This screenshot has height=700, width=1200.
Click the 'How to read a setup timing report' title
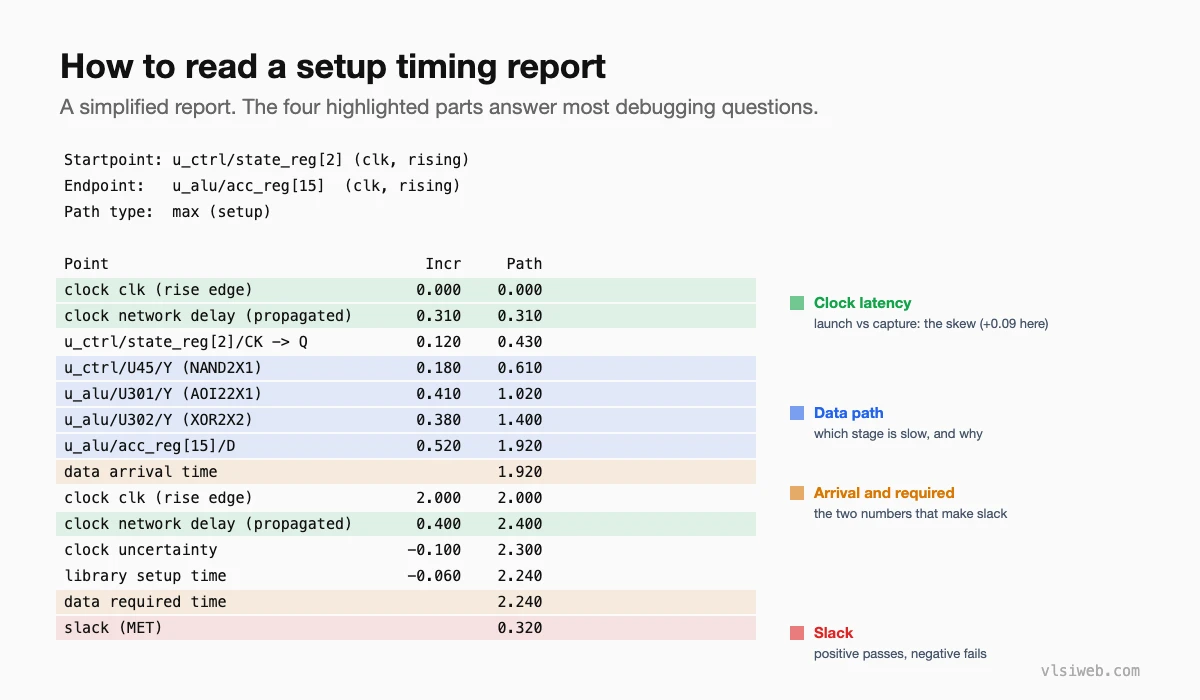(333, 66)
